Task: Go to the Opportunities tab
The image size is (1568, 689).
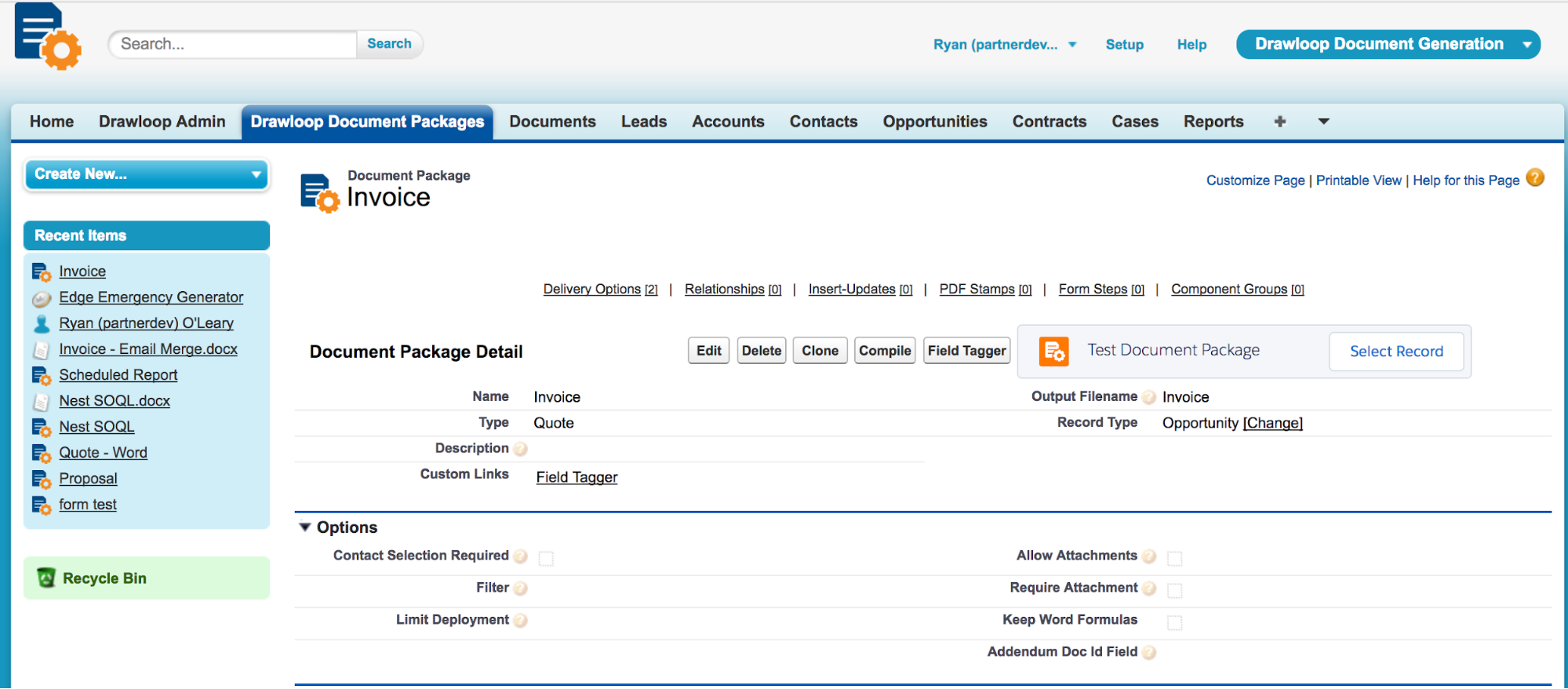Action: pyautogui.click(x=934, y=122)
